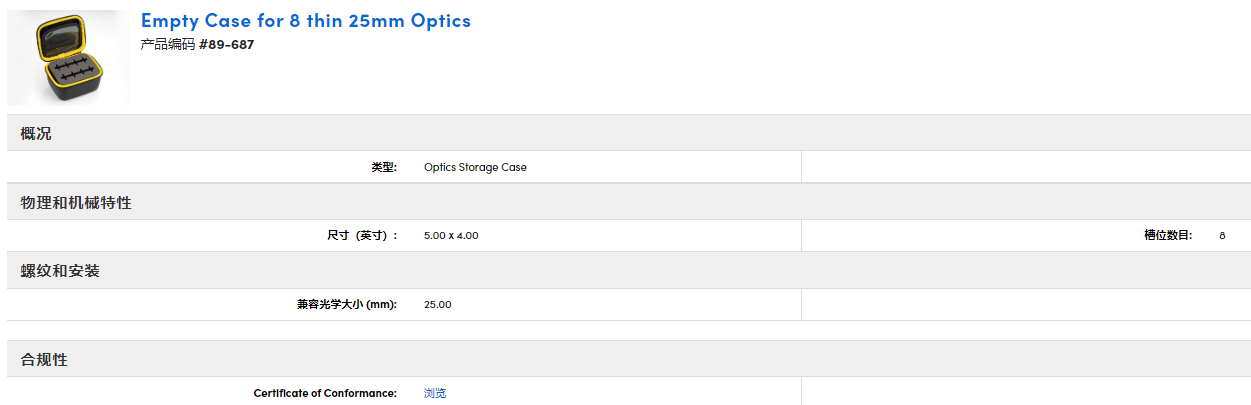Select the 25.00 compatible optic size value

click(437, 304)
